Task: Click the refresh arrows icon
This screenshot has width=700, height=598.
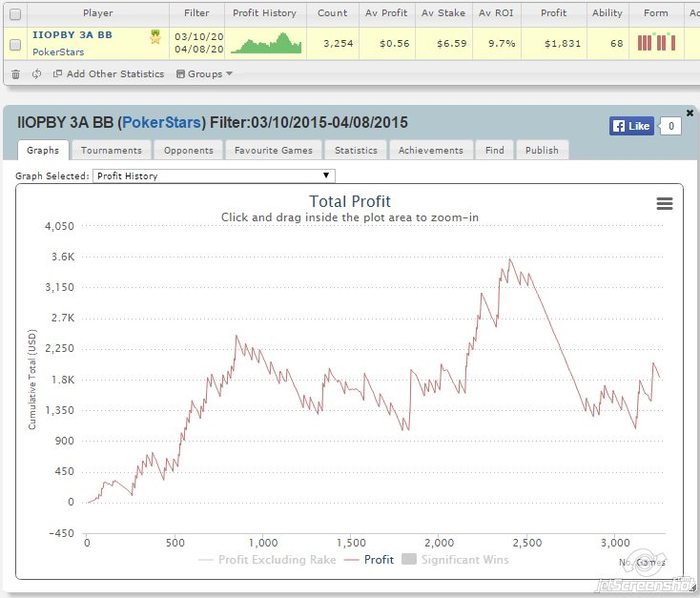Action: [x=36, y=74]
